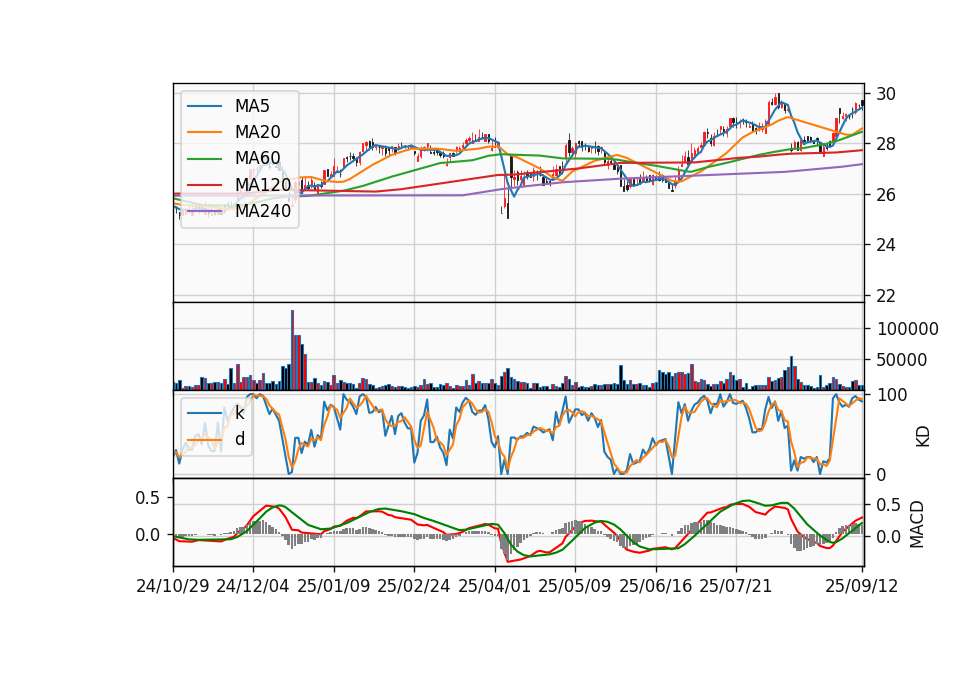Click the price axis value 24
The height and width of the screenshot is (690, 960).
pos(886,245)
